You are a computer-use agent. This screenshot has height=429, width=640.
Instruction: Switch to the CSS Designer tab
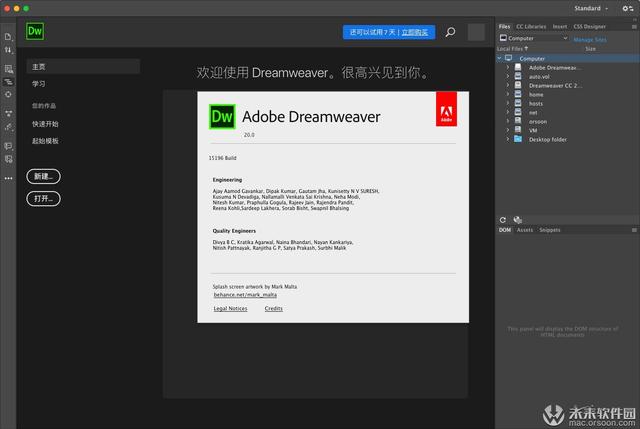point(589,27)
